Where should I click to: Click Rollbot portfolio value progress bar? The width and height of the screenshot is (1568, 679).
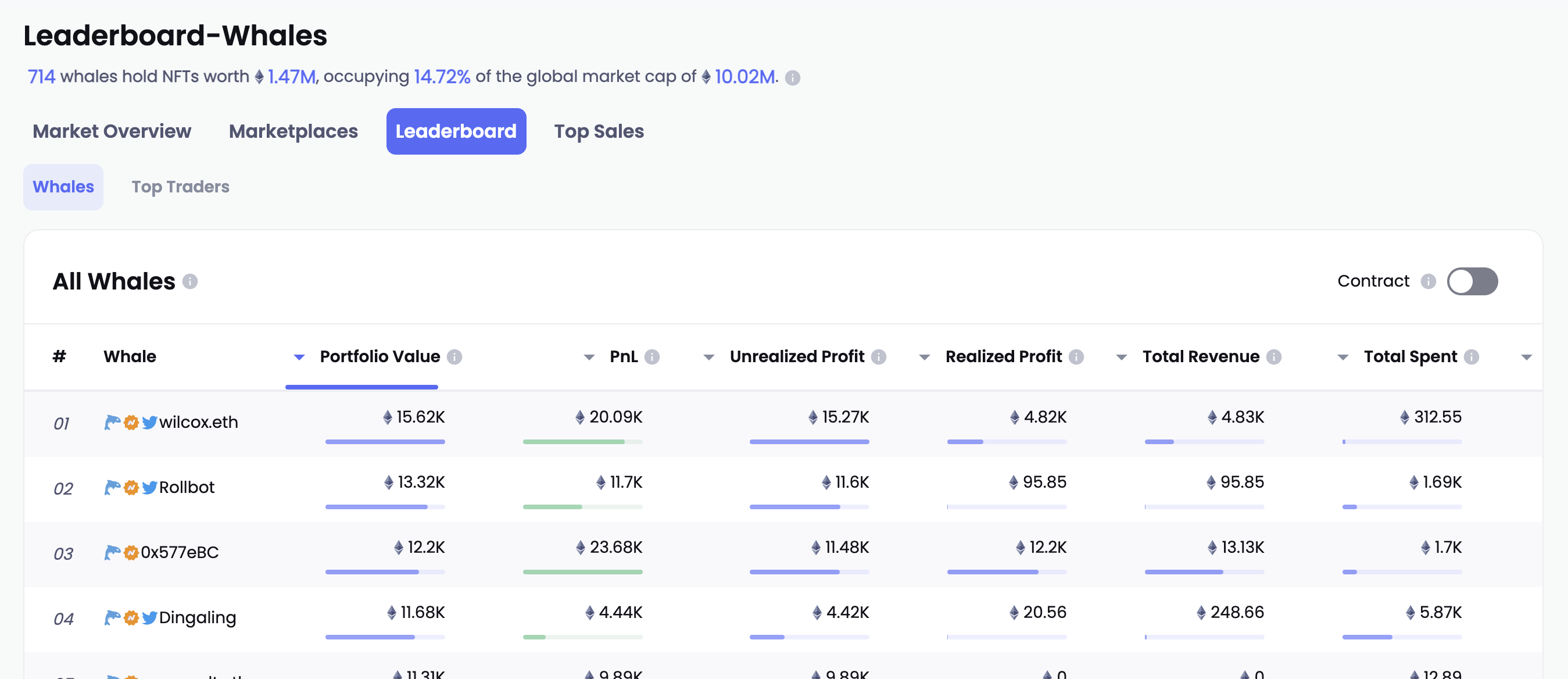coord(385,507)
